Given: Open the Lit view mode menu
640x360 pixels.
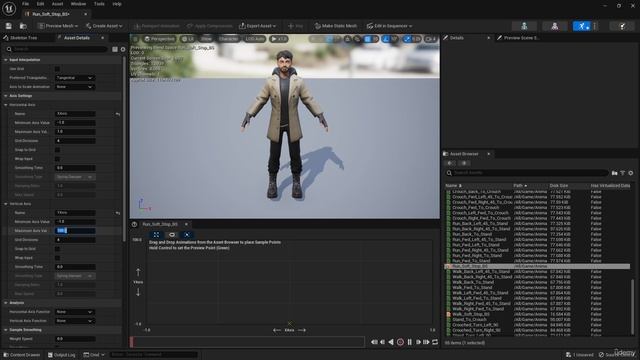Looking at the screenshot, I should 188,39.
